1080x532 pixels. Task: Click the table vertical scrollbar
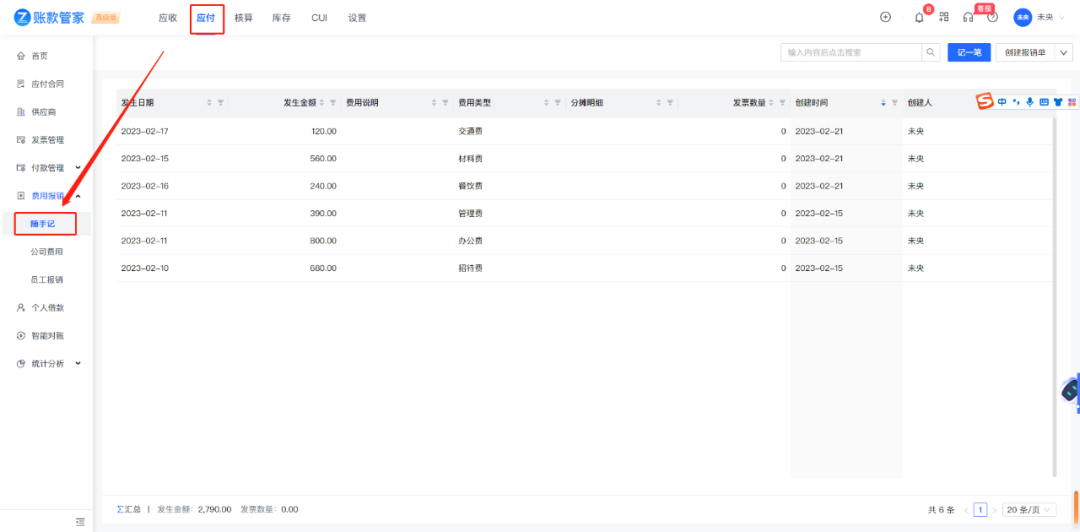coord(1054,296)
